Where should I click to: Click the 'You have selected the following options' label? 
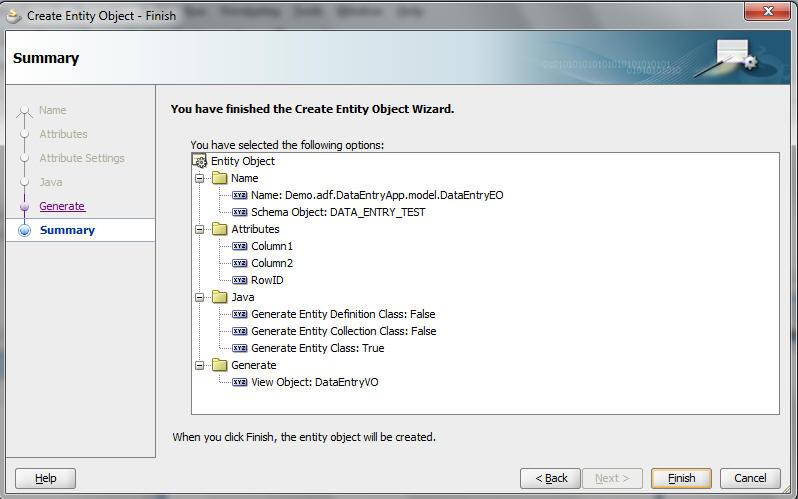click(x=287, y=145)
